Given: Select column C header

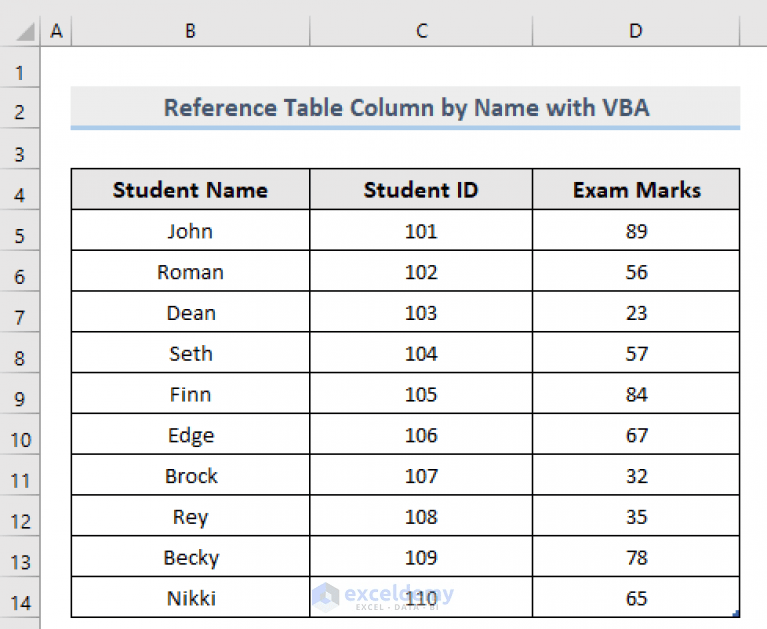Looking at the screenshot, I should (x=421, y=31).
